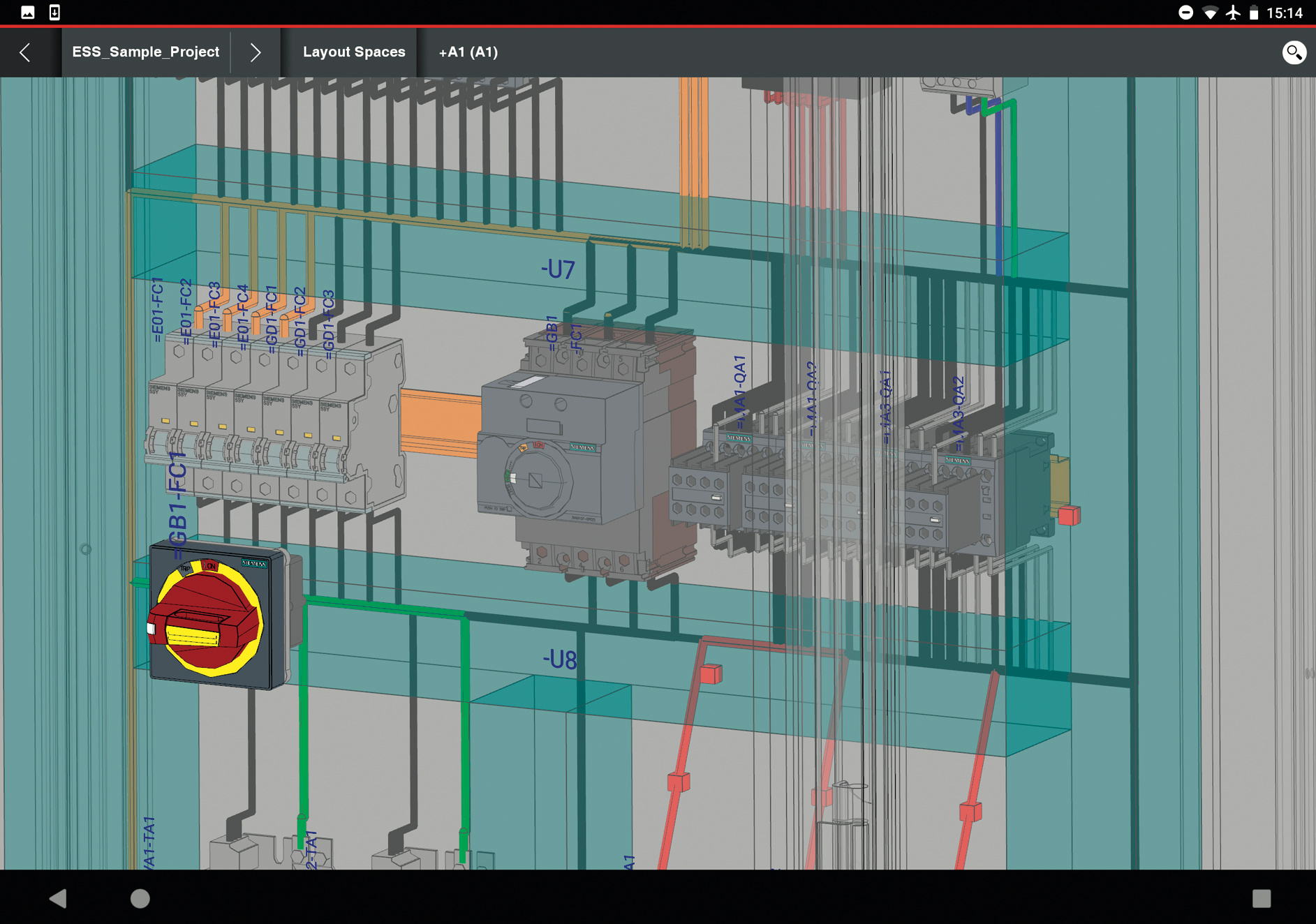Click the -U7 wire duct label
Viewport: 1316px width, 924px height.
558,269
